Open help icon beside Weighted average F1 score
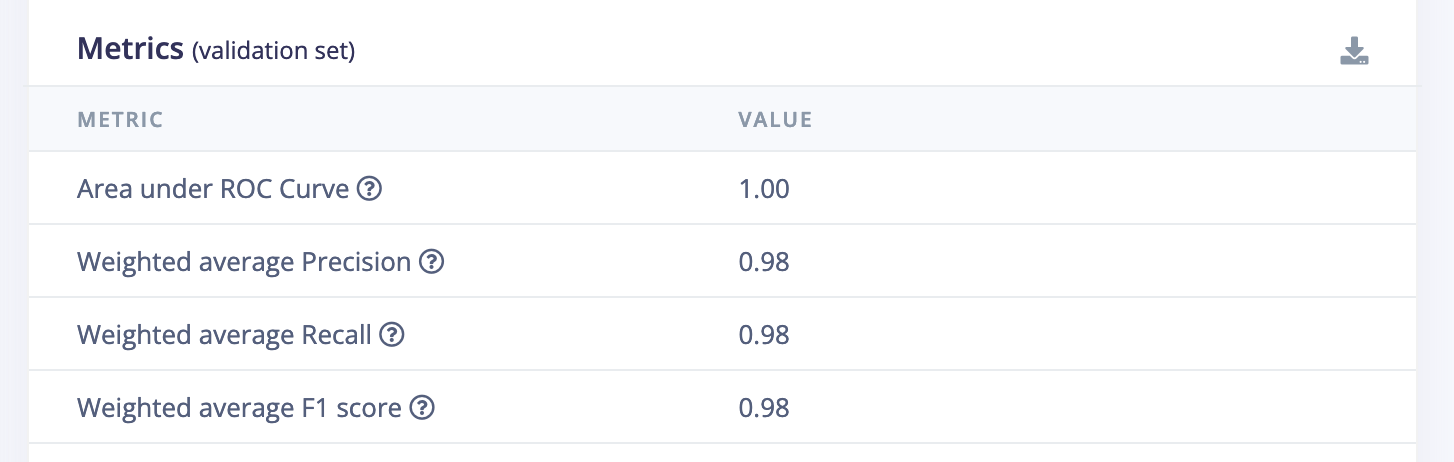The height and width of the screenshot is (462, 1454). click(423, 408)
